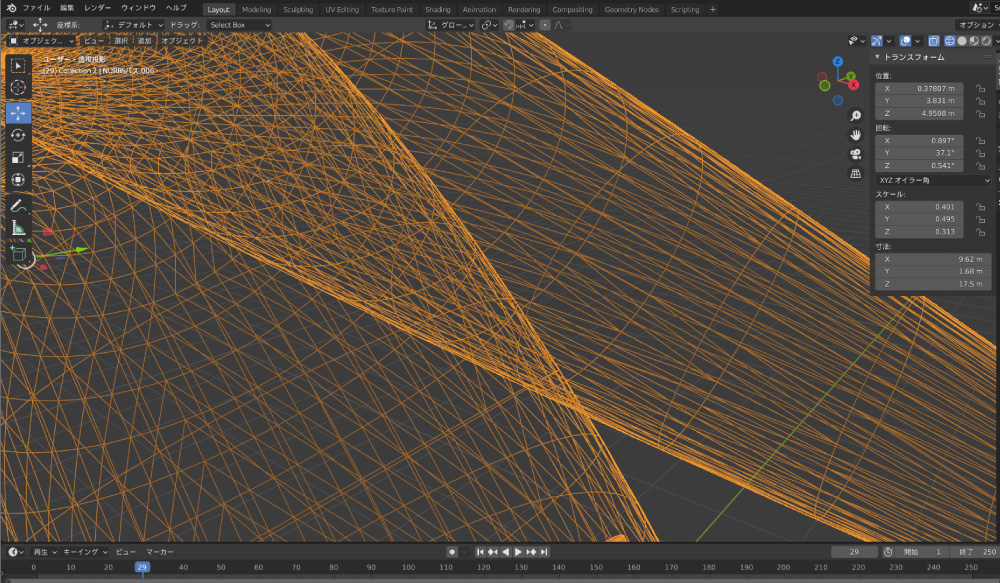Toggle the lock for scale Z
This screenshot has width=1000, height=583.
(x=980, y=232)
